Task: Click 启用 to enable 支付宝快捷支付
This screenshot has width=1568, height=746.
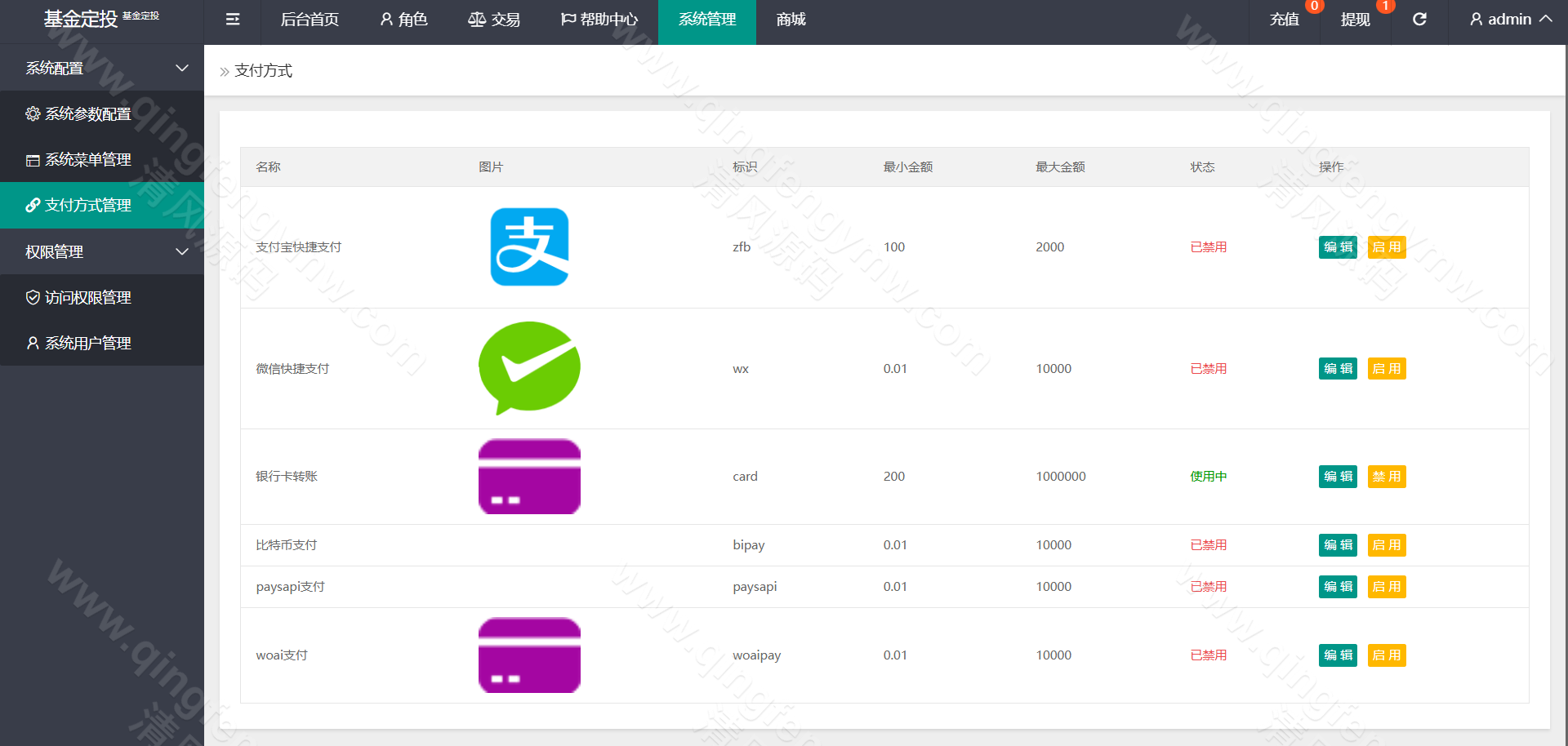Action: (x=1386, y=246)
